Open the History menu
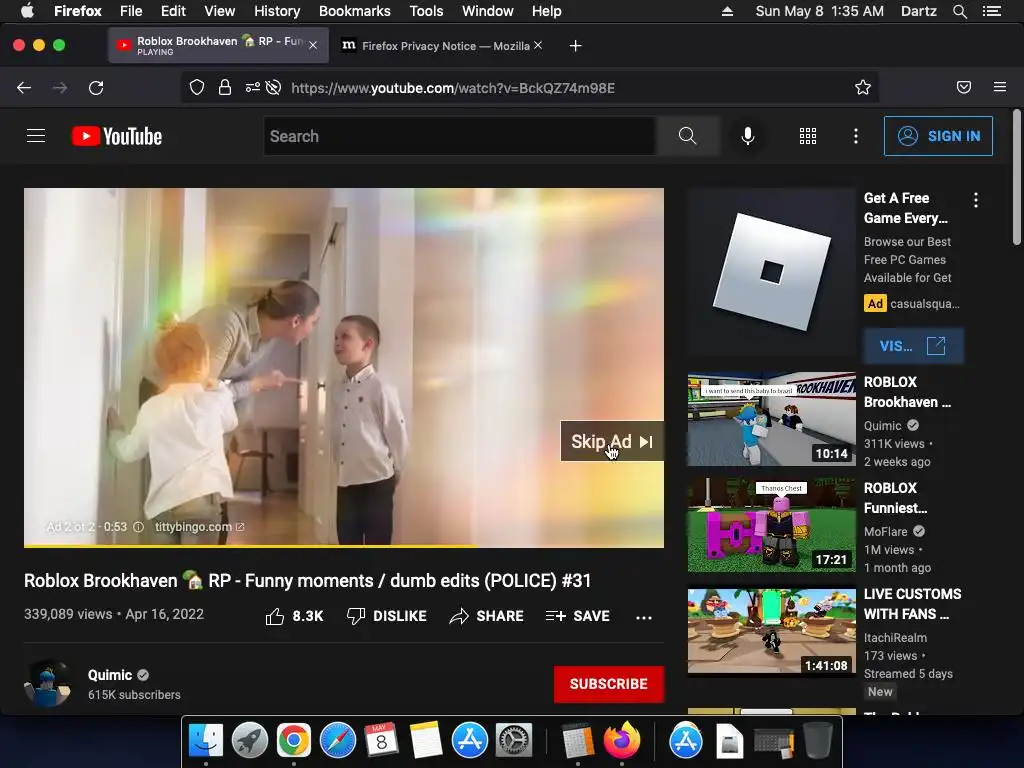 tap(277, 11)
